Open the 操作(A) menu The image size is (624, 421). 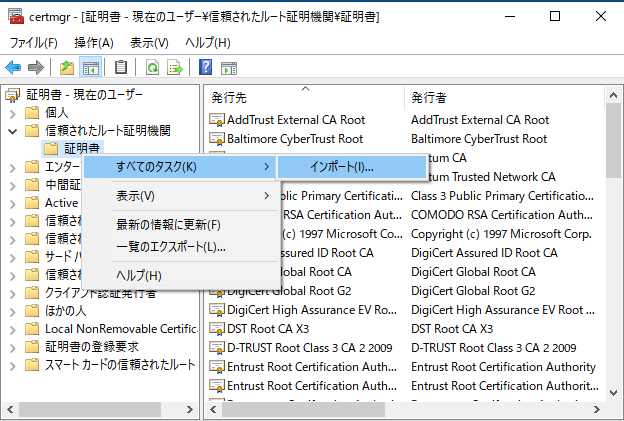[x=94, y=43]
